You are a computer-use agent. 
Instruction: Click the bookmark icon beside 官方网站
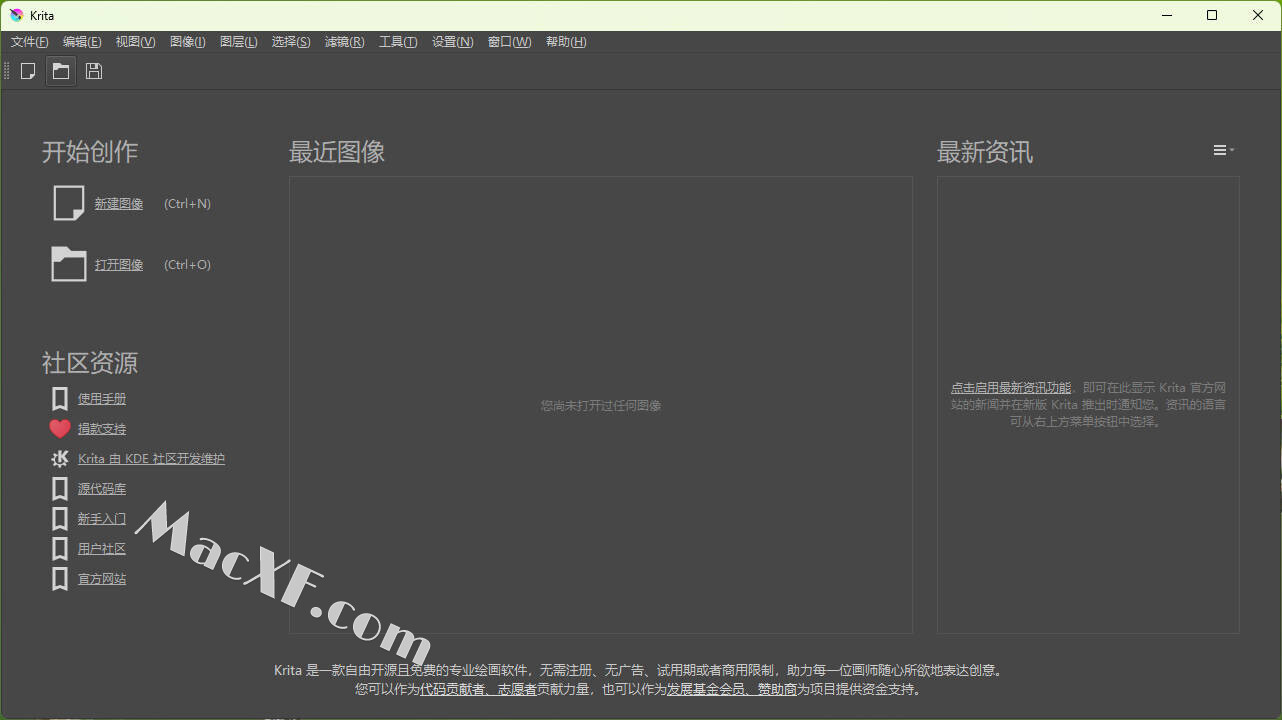60,579
